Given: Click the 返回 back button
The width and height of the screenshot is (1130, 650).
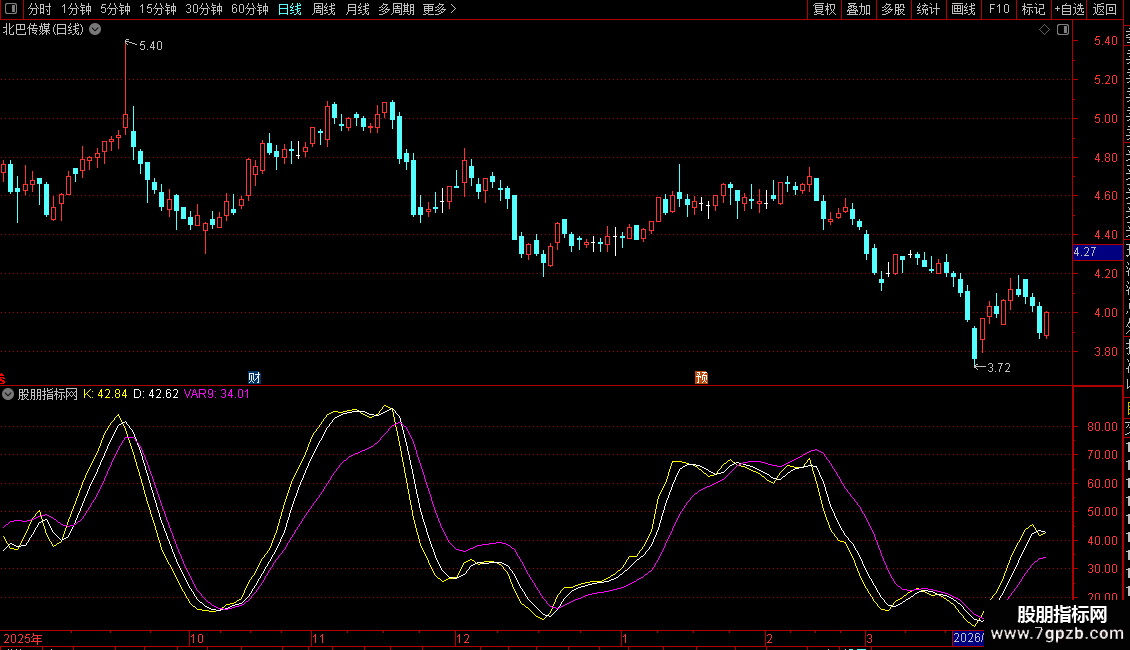Looking at the screenshot, I should [1105, 9].
